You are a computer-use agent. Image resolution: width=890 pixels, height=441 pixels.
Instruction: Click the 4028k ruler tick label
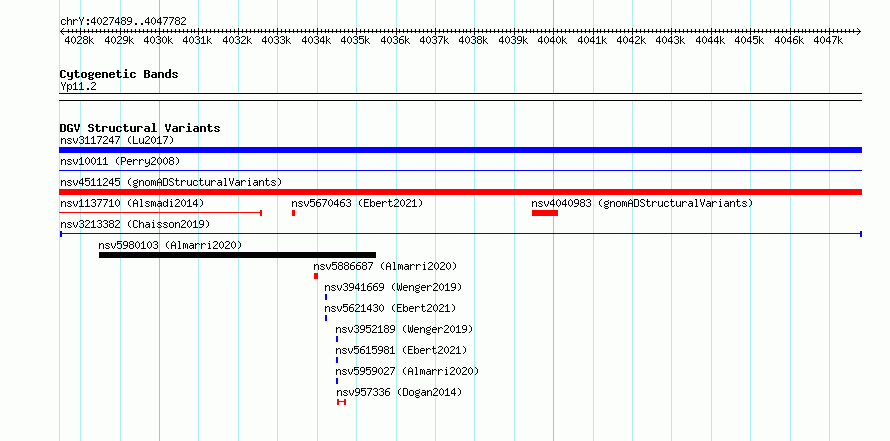pyautogui.click(x=79, y=41)
